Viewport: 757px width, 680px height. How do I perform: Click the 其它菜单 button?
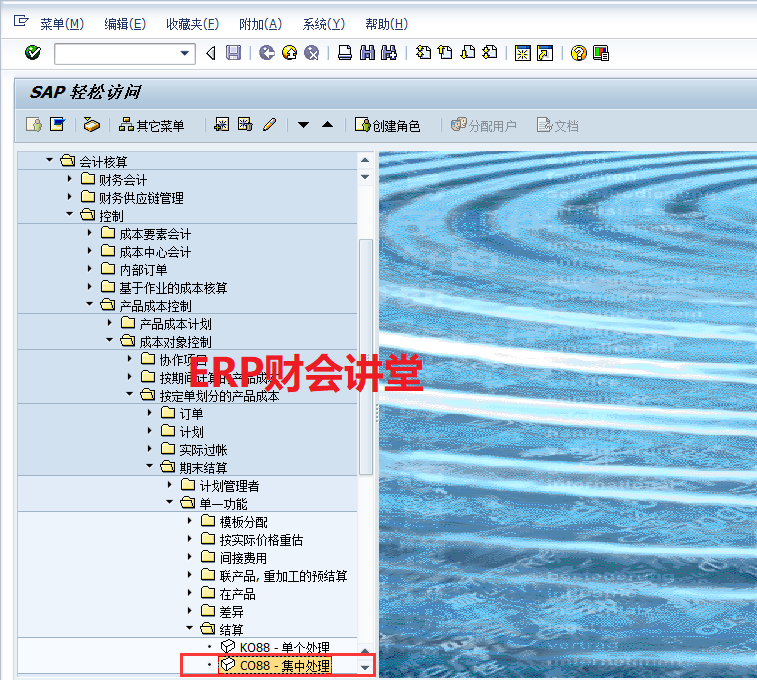[x=152, y=125]
